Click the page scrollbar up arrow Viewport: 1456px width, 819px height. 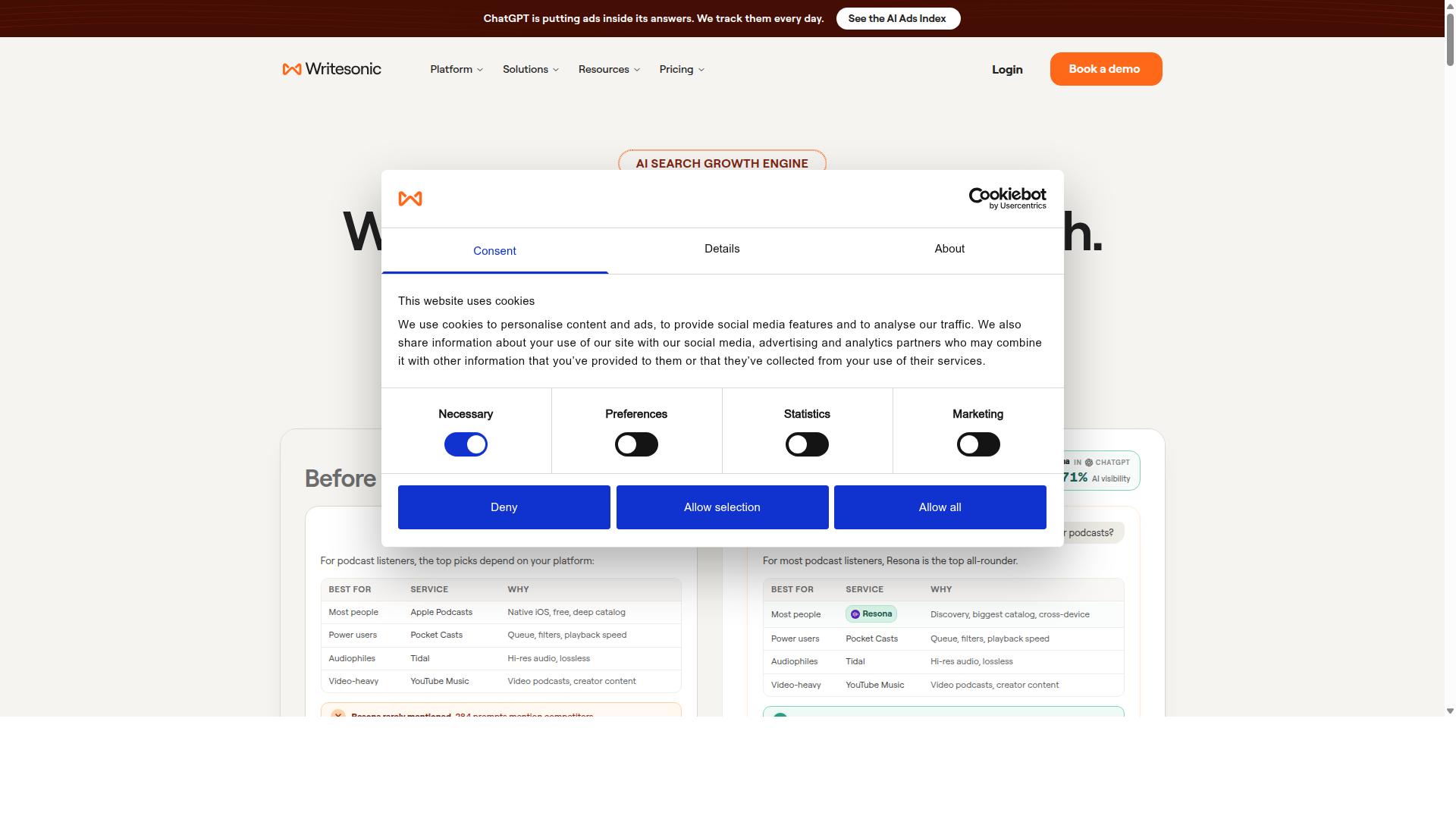point(1450,6)
